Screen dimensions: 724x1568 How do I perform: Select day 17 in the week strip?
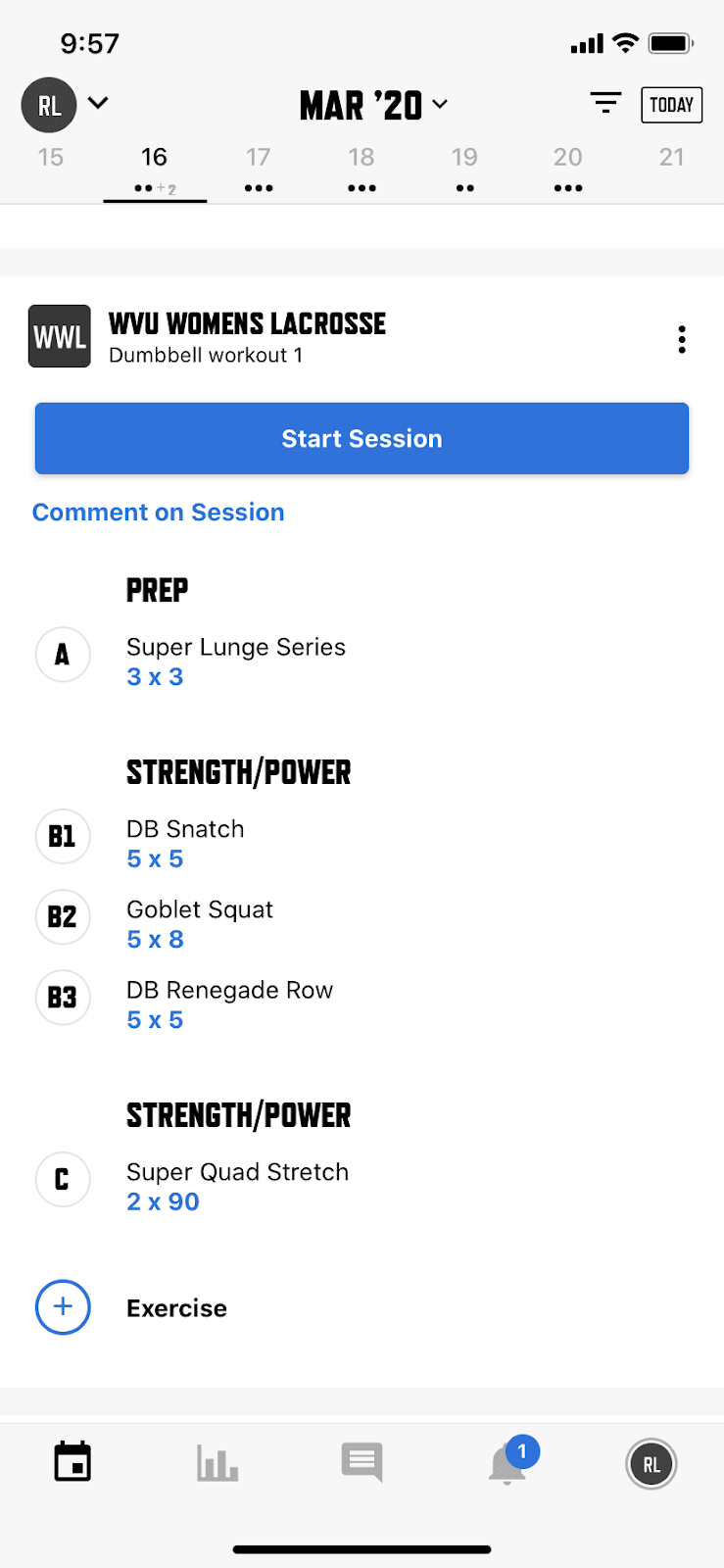tap(259, 168)
